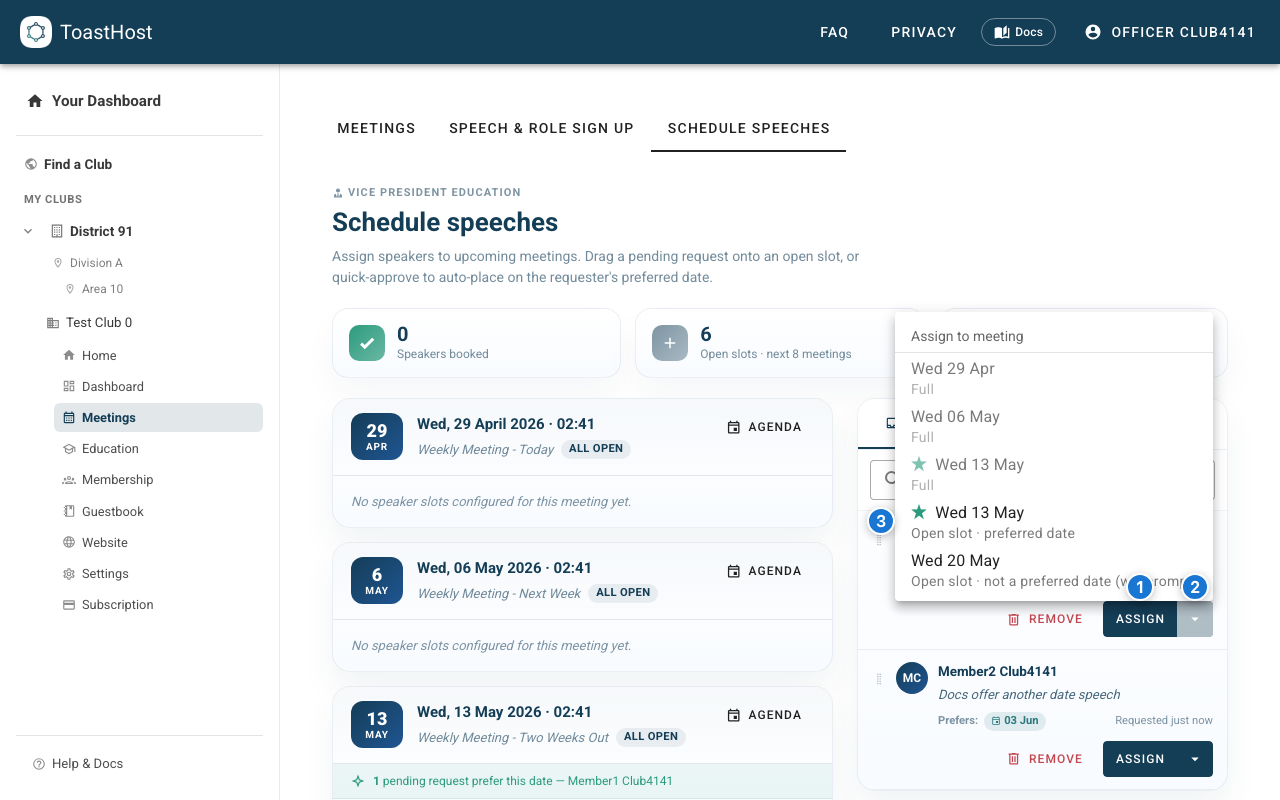Open Help & Docs at sidebar bottom
Viewport: 1280px width, 800px height.
87,764
